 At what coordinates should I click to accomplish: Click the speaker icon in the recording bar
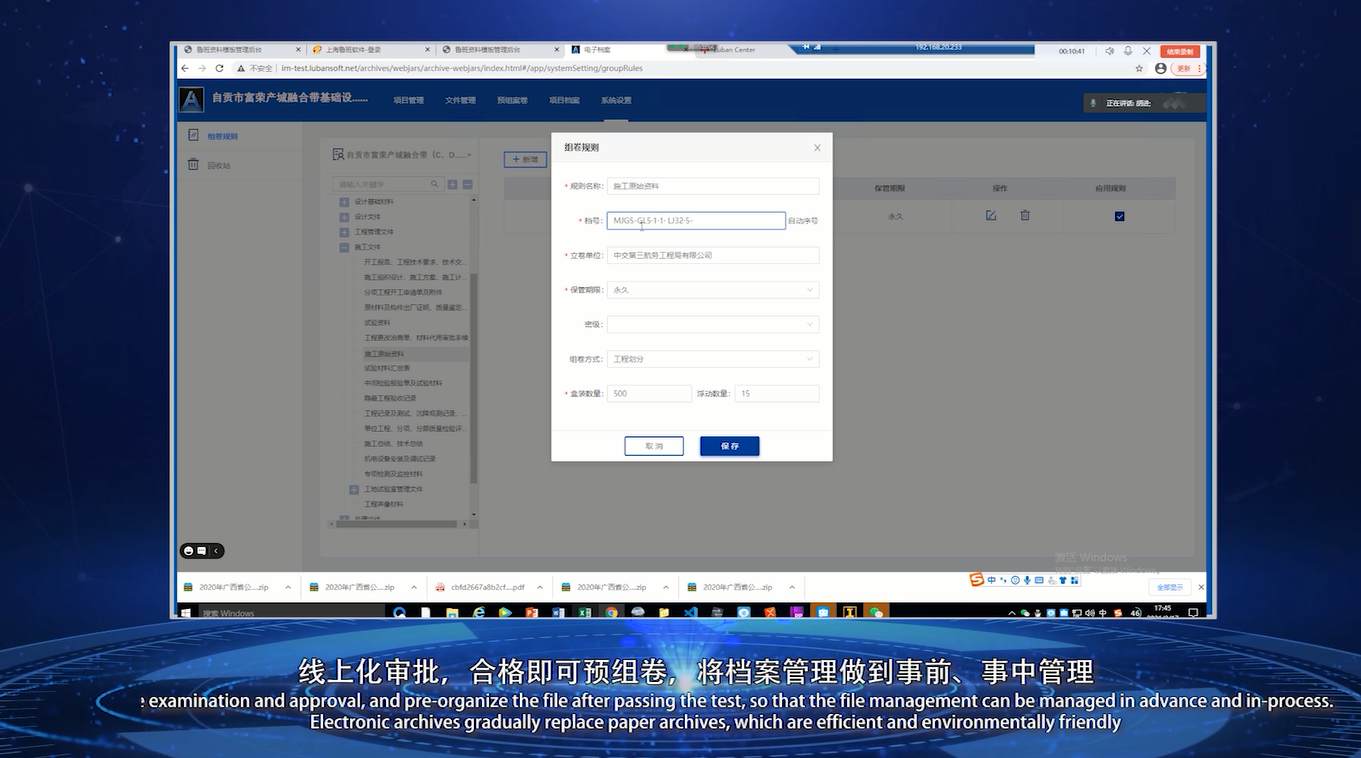pyautogui.click(x=1109, y=50)
